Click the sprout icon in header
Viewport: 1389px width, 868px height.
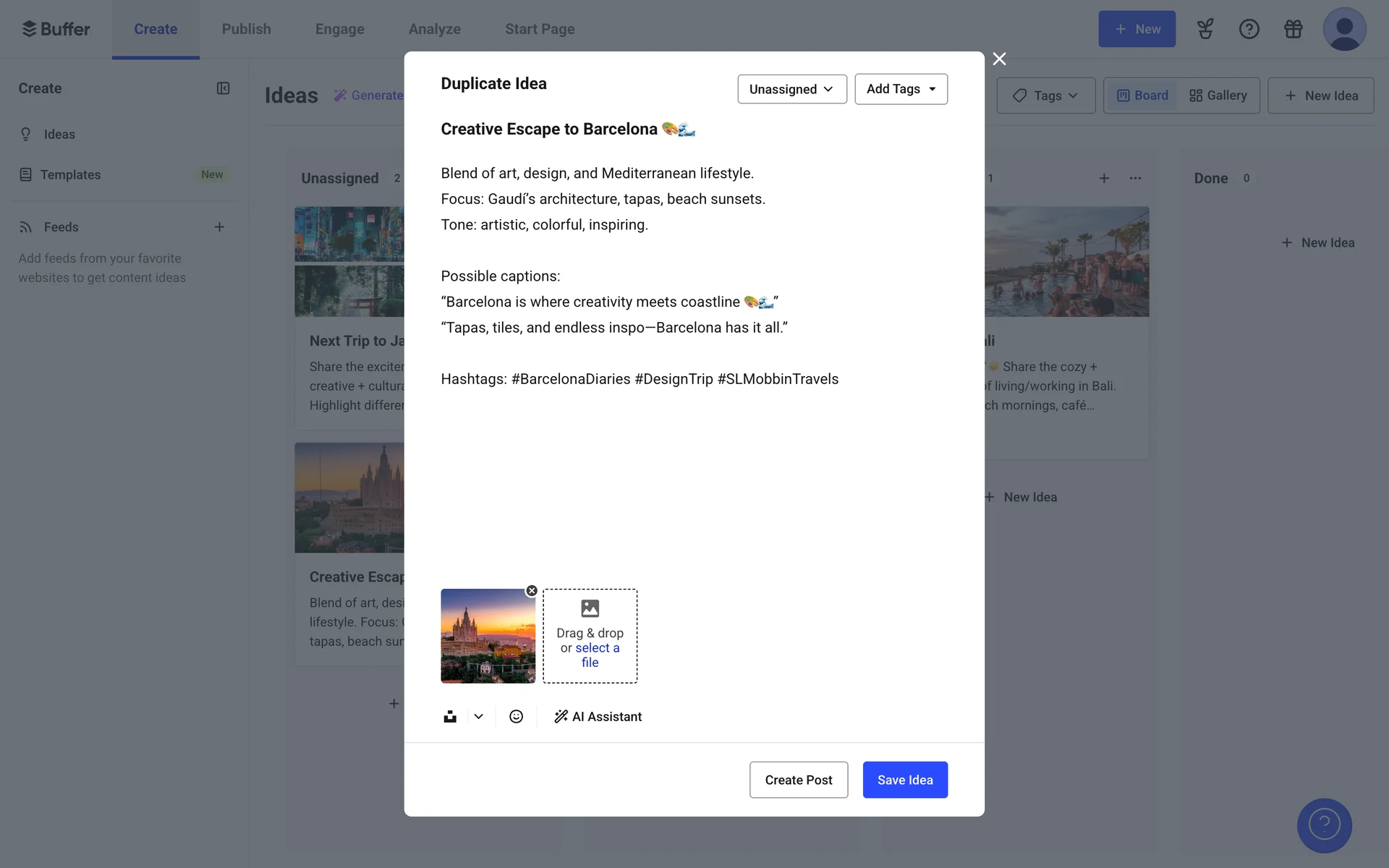coord(1205,29)
